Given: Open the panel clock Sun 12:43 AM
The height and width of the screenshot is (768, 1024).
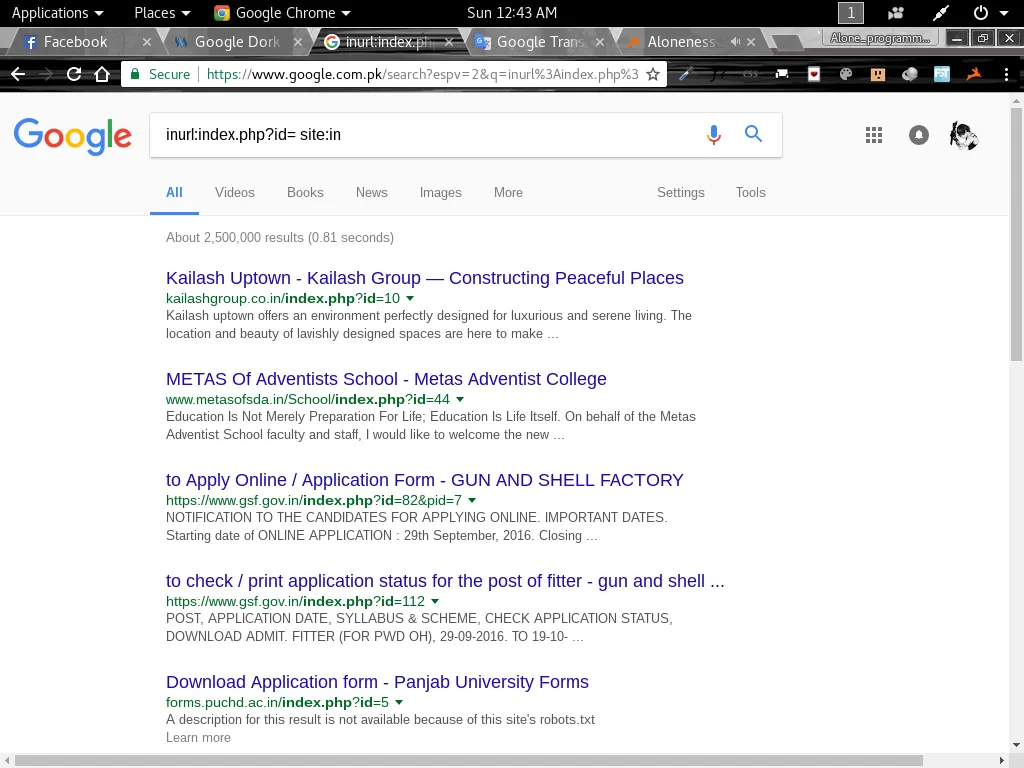Looking at the screenshot, I should pos(512,13).
